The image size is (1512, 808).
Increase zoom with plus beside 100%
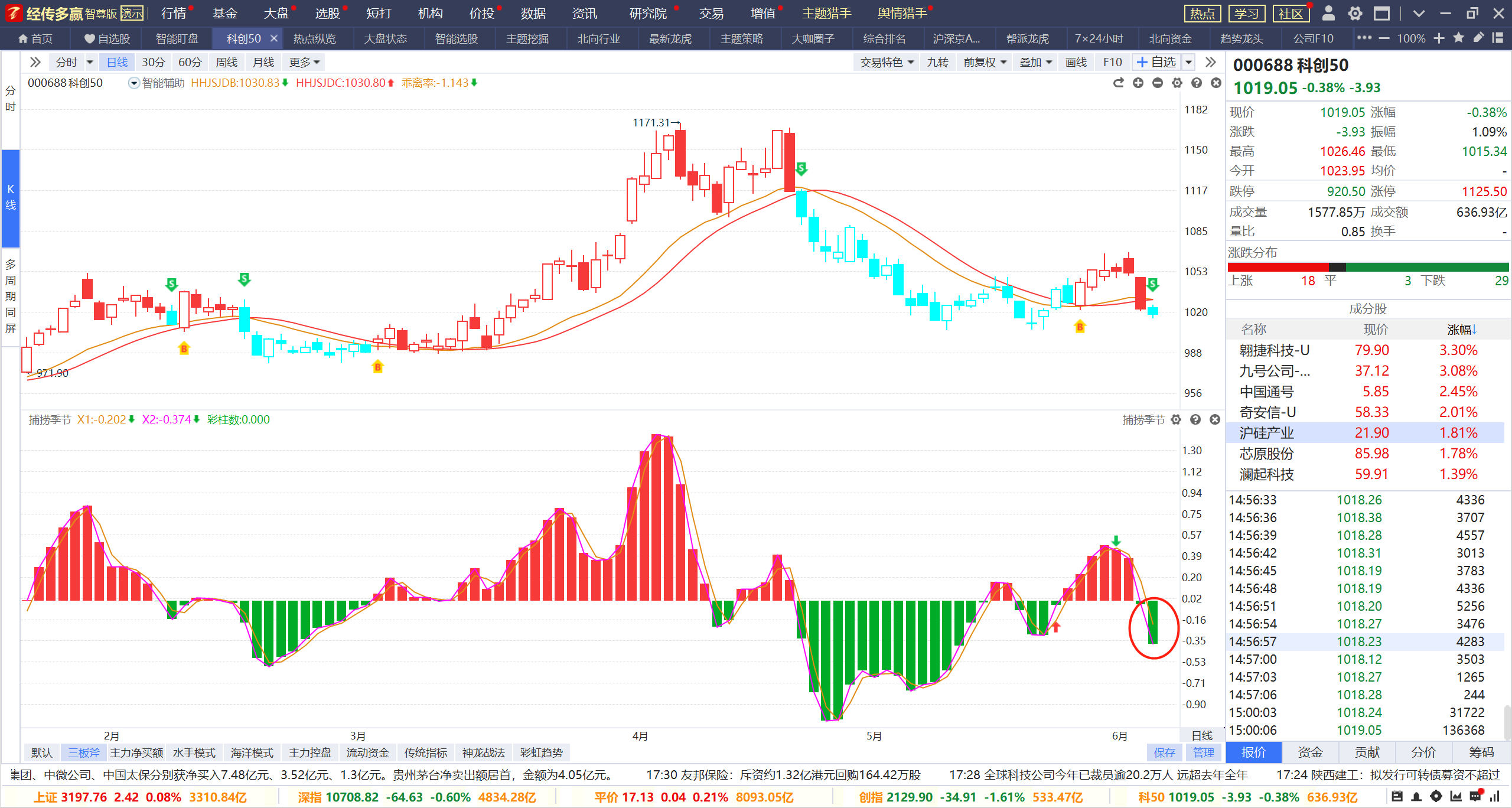pos(1439,38)
